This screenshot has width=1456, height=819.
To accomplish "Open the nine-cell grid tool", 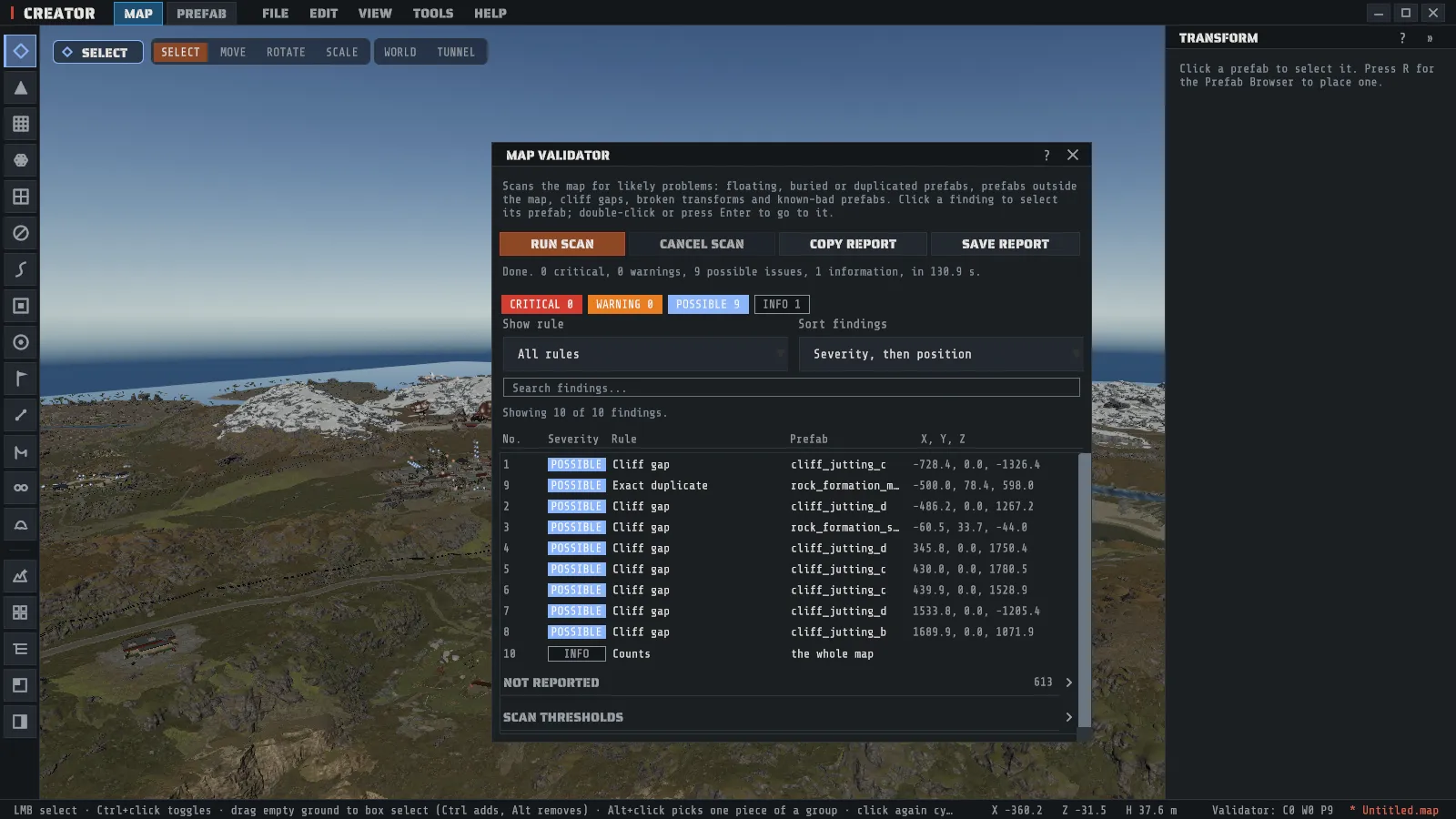I will click(20, 124).
